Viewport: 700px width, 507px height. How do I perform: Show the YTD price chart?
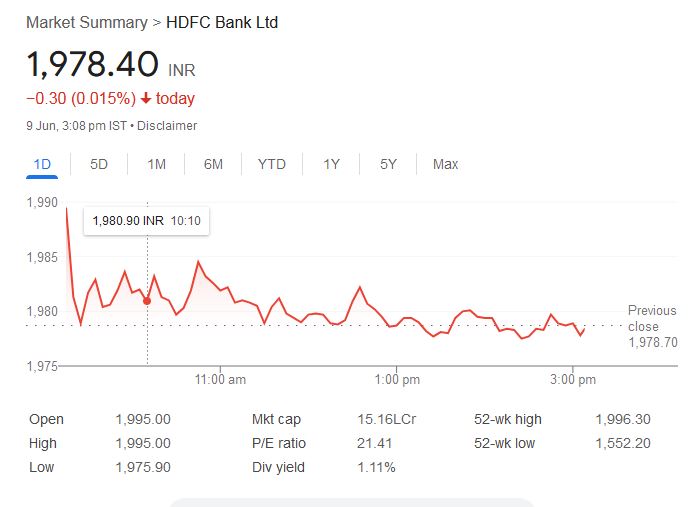pos(271,164)
